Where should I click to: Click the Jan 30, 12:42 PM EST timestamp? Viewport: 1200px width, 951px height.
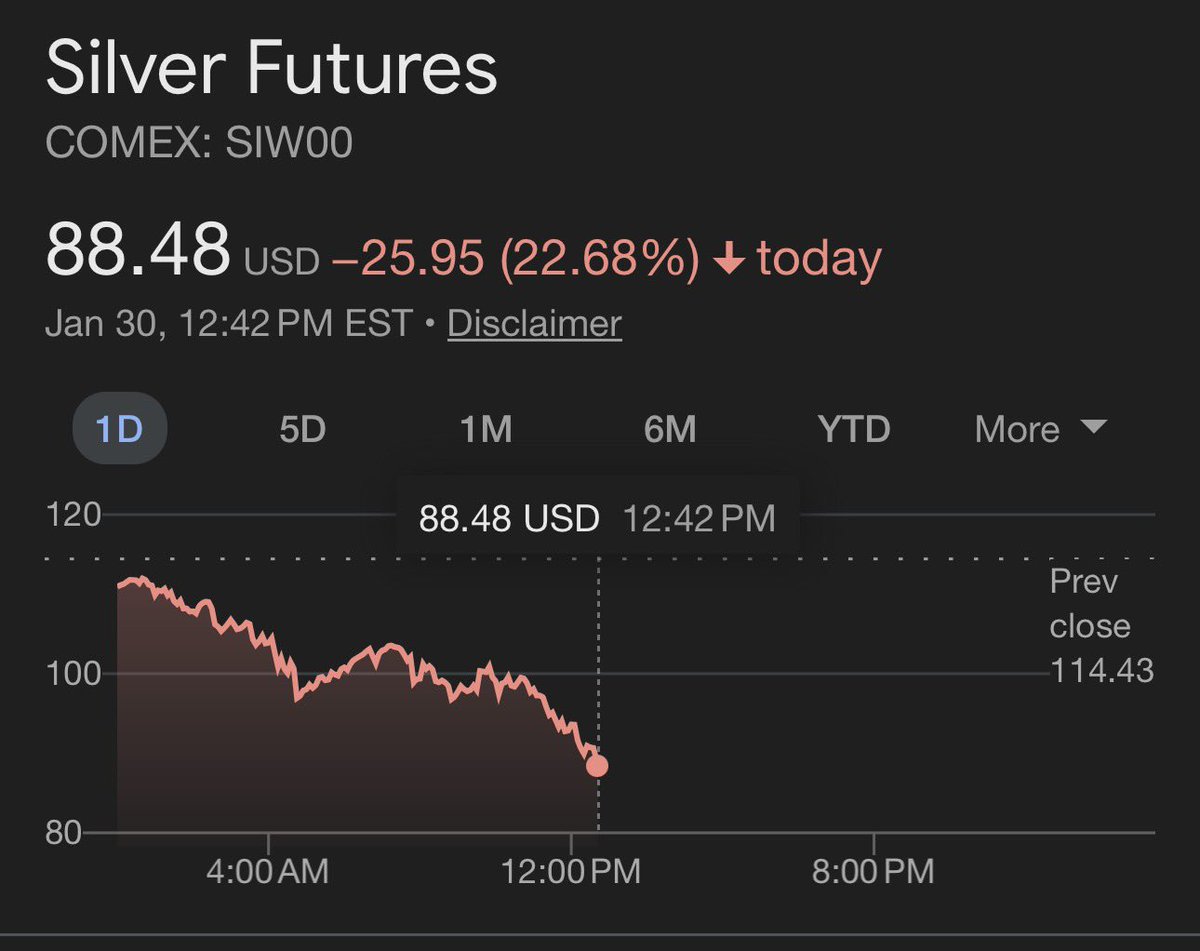(229, 324)
